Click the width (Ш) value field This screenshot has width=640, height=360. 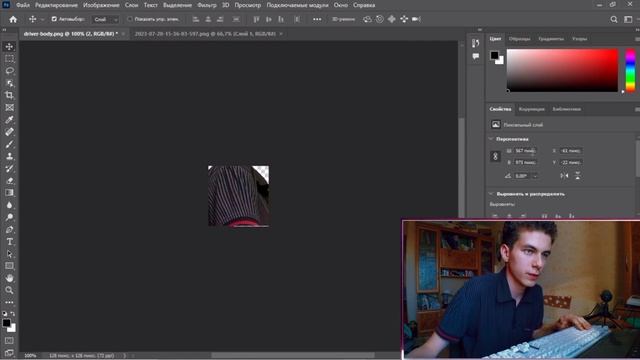coord(525,151)
